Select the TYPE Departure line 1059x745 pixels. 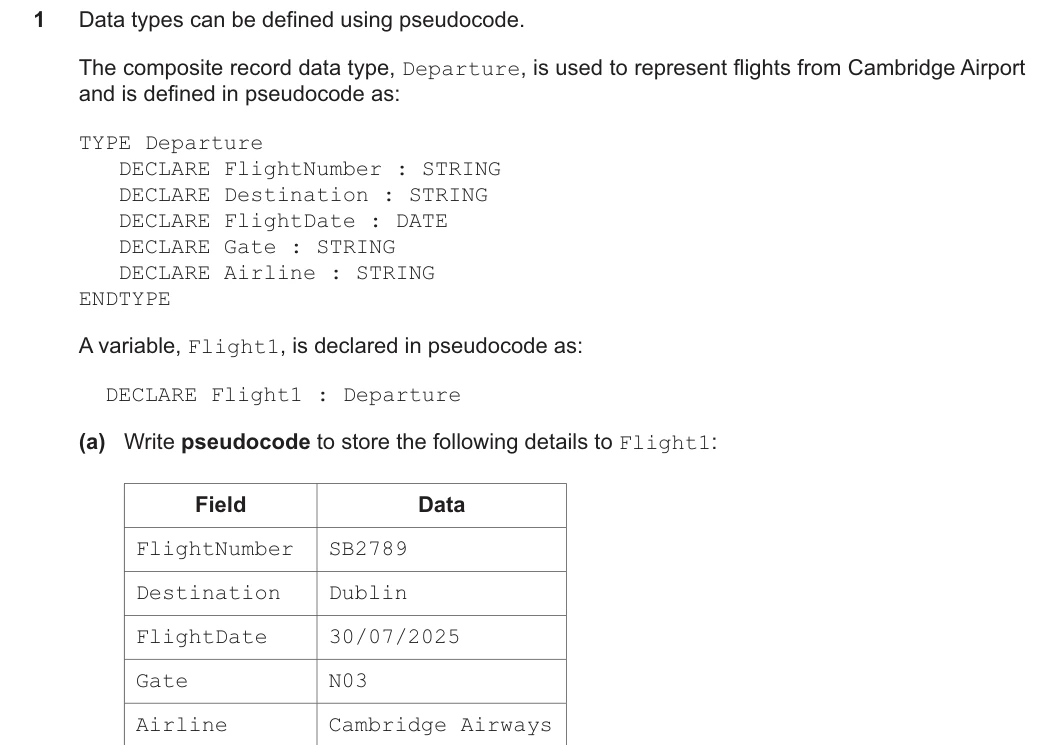(171, 143)
